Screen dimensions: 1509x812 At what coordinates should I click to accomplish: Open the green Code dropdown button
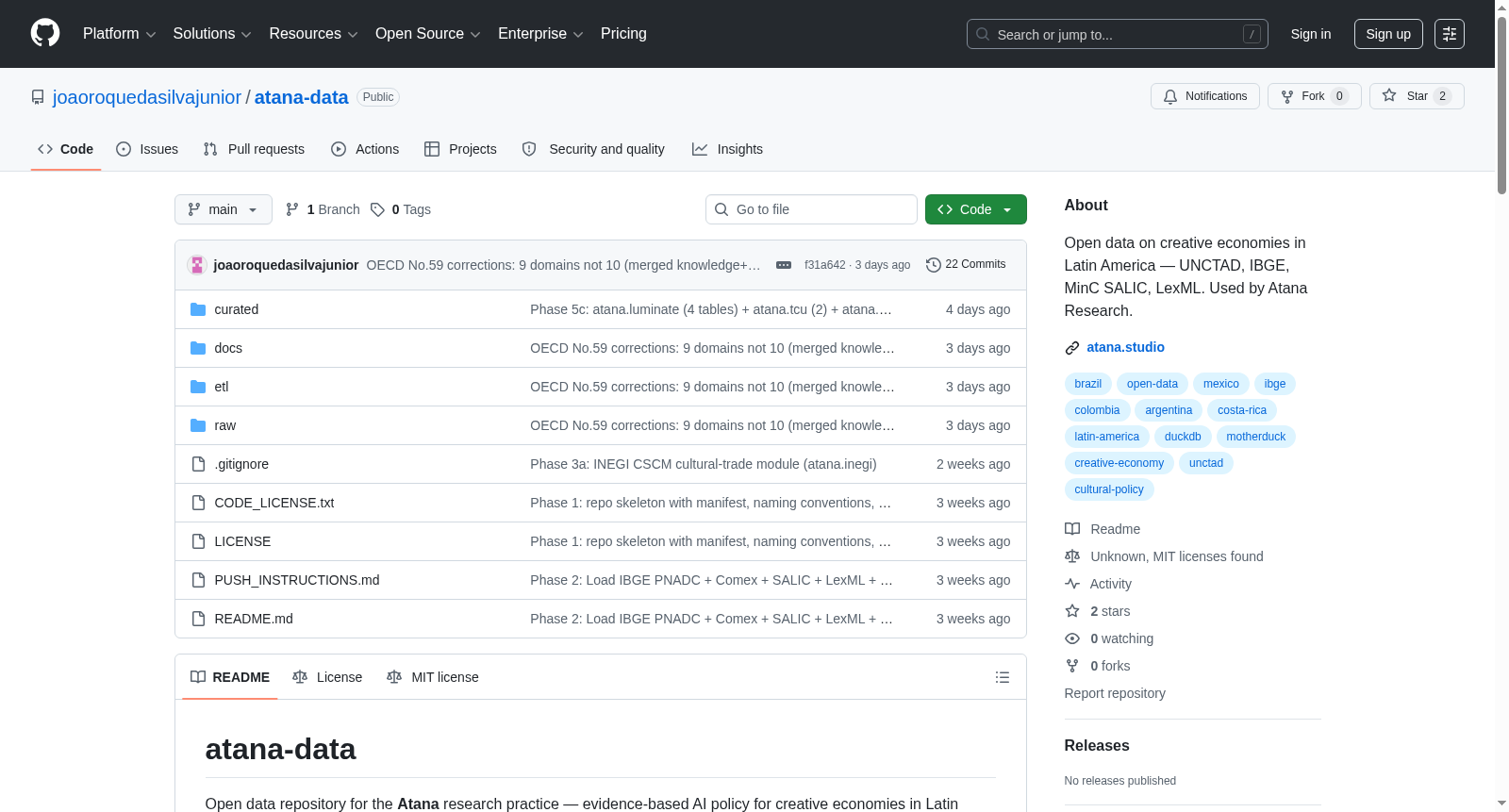[975, 209]
